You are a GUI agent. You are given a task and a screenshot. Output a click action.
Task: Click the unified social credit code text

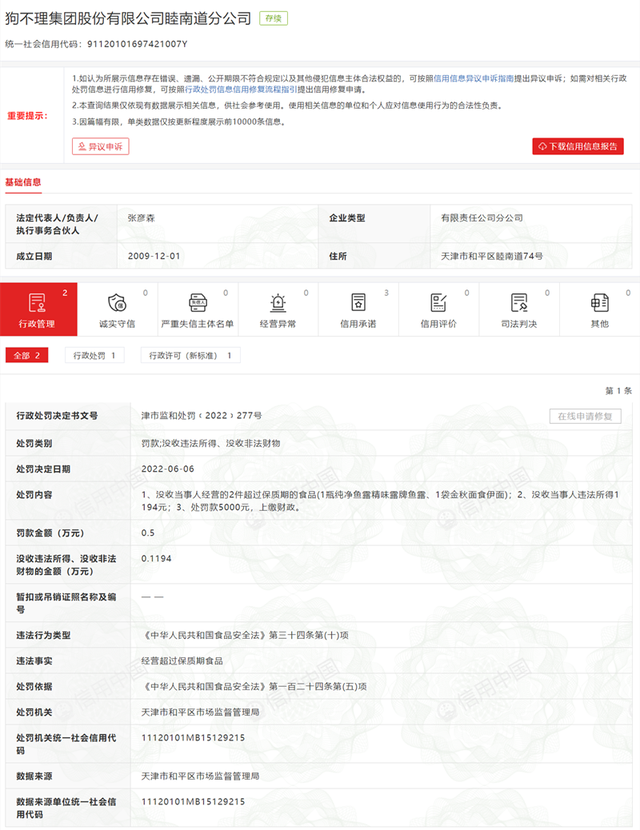[96, 44]
